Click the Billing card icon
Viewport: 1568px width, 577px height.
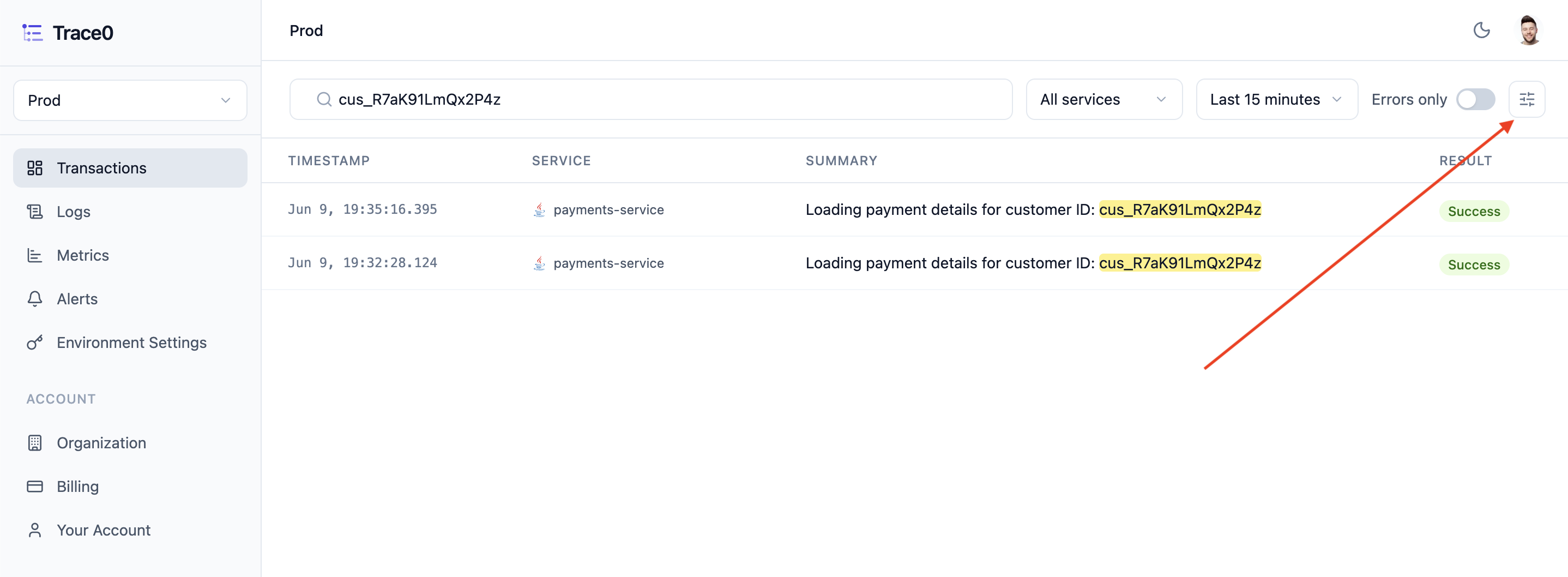pyautogui.click(x=35, y=486)
